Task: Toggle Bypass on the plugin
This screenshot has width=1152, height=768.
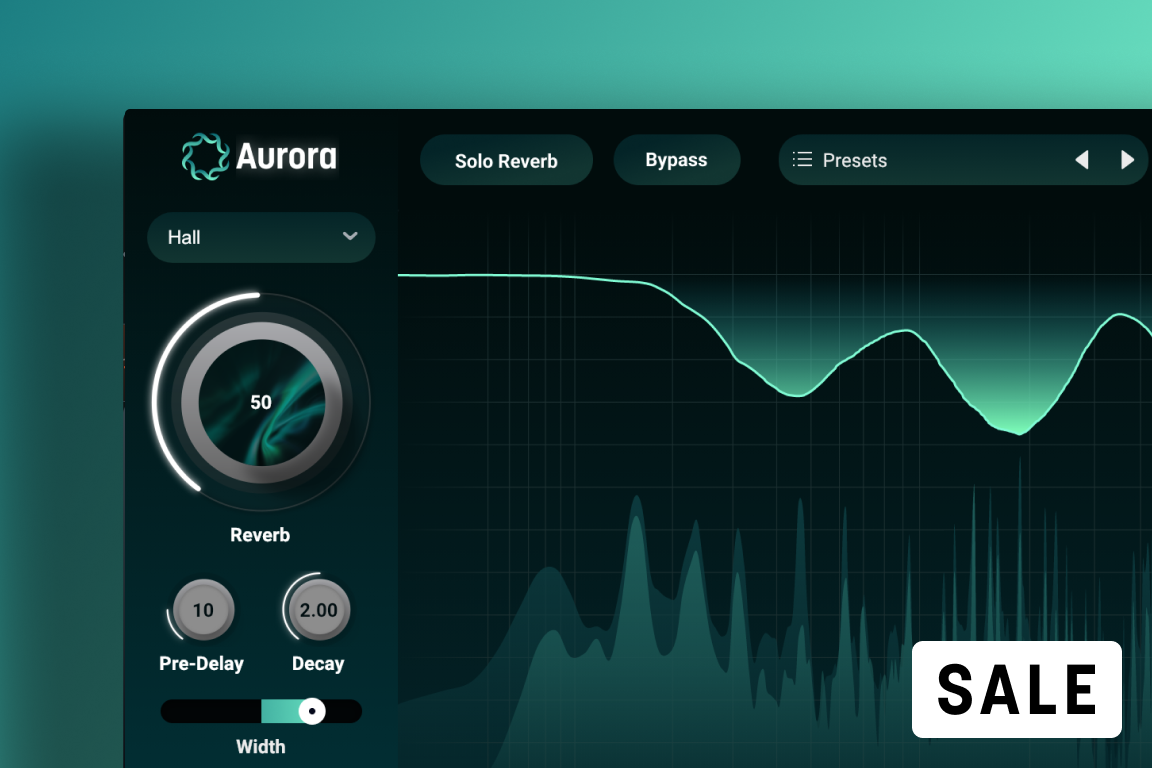Action: tap(676, 160)
